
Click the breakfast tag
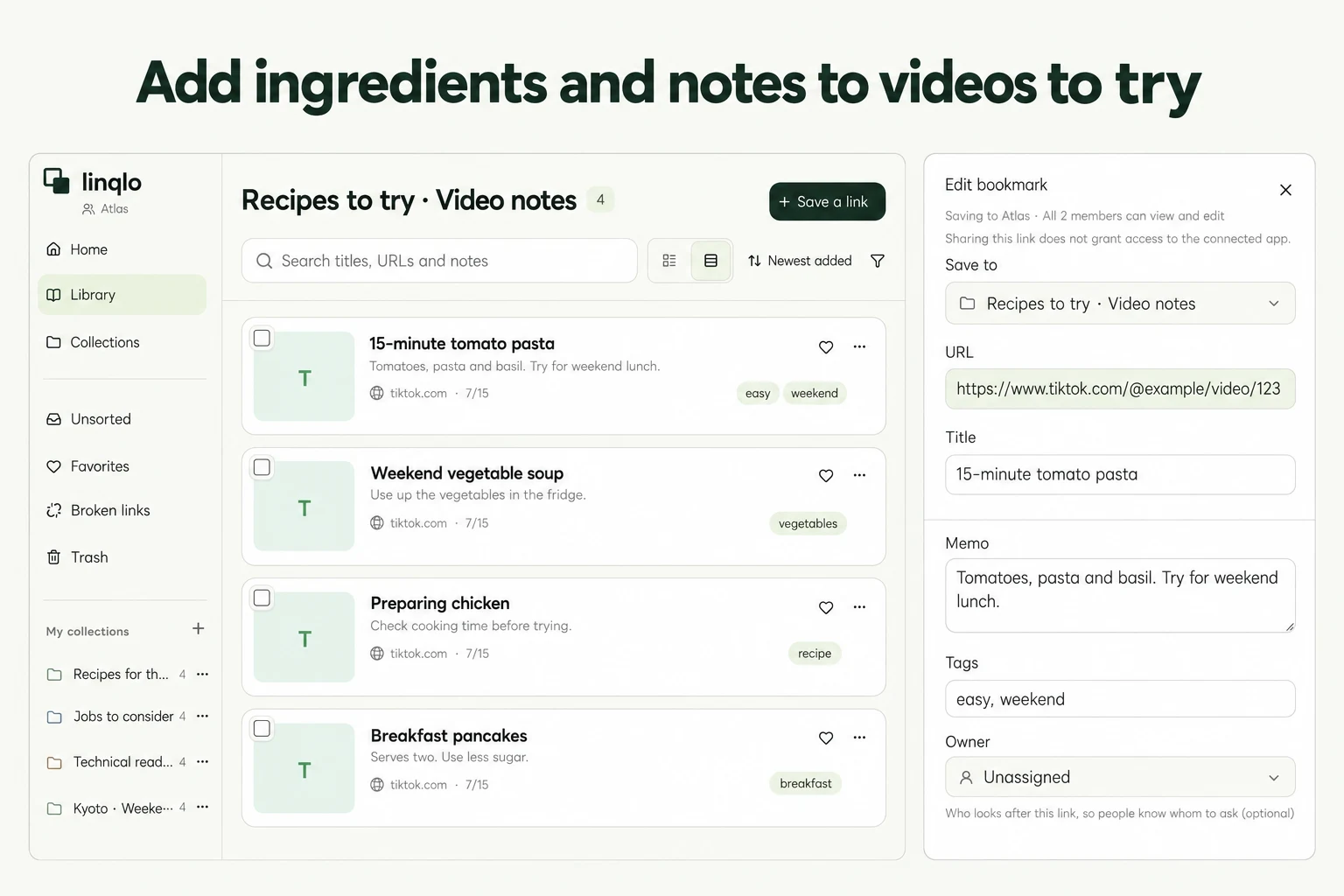click(806, 784)
